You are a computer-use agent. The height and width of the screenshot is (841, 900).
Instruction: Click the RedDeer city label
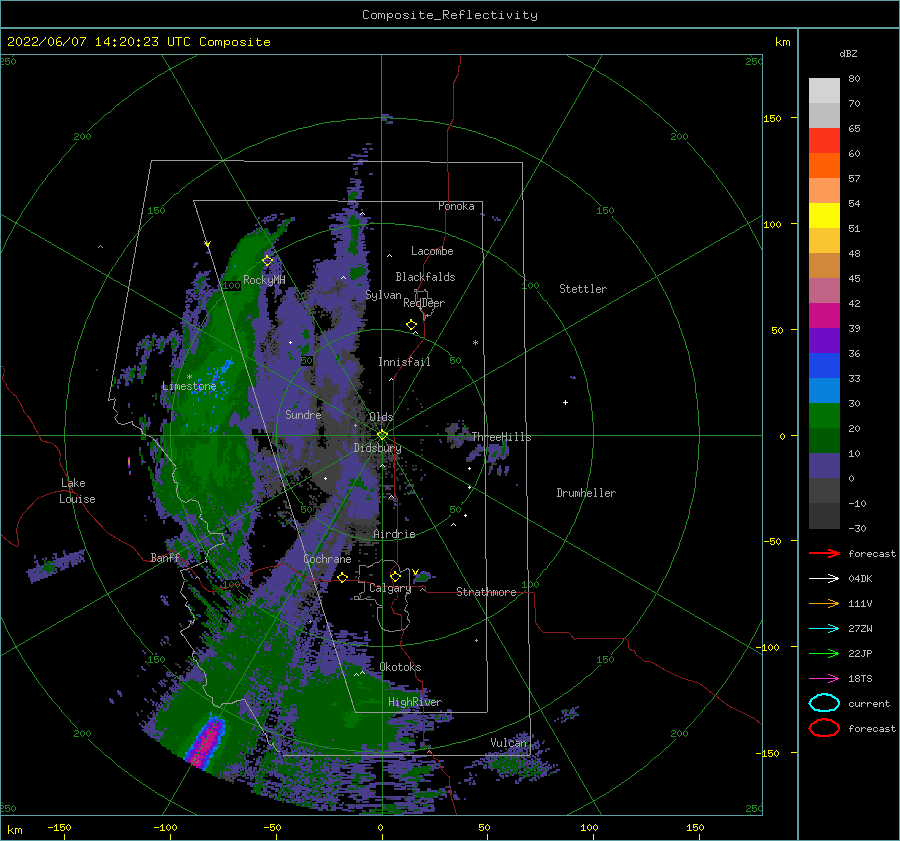point(424,303)
